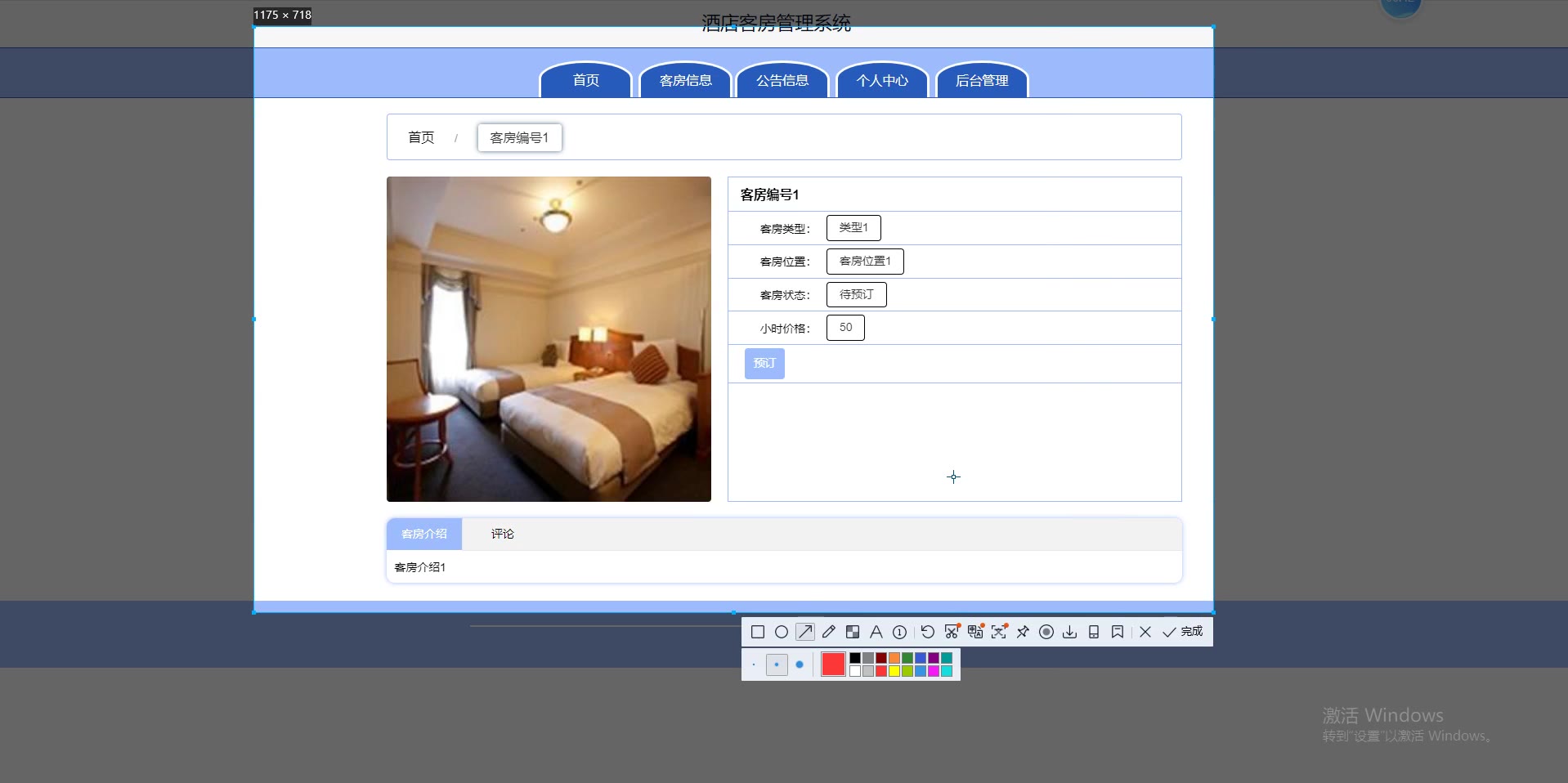
Task: Select the rectangle annotation tool
Action: (x=757, y=632)
